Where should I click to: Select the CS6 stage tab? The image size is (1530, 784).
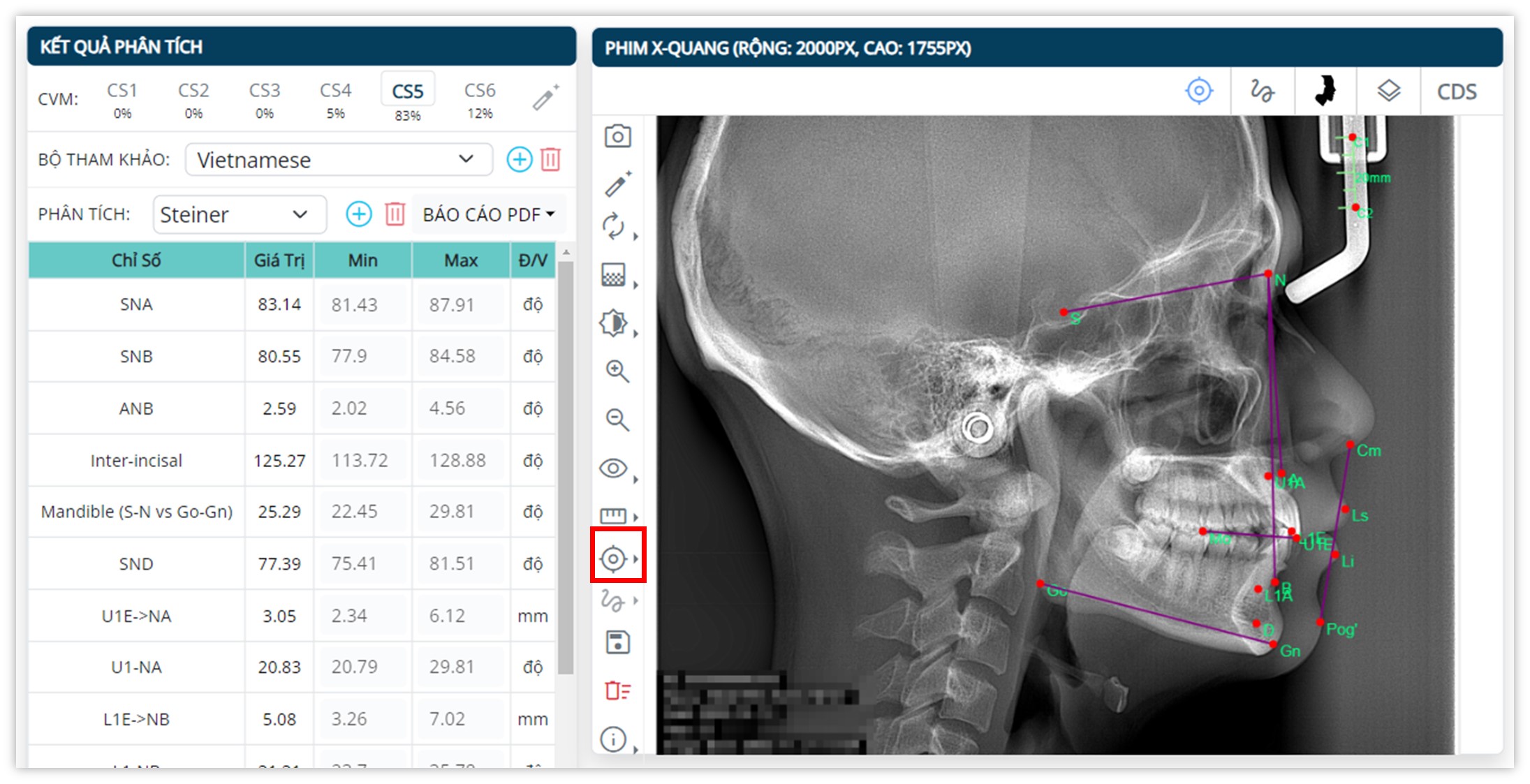pyautogui.click(x=480, y=99)
